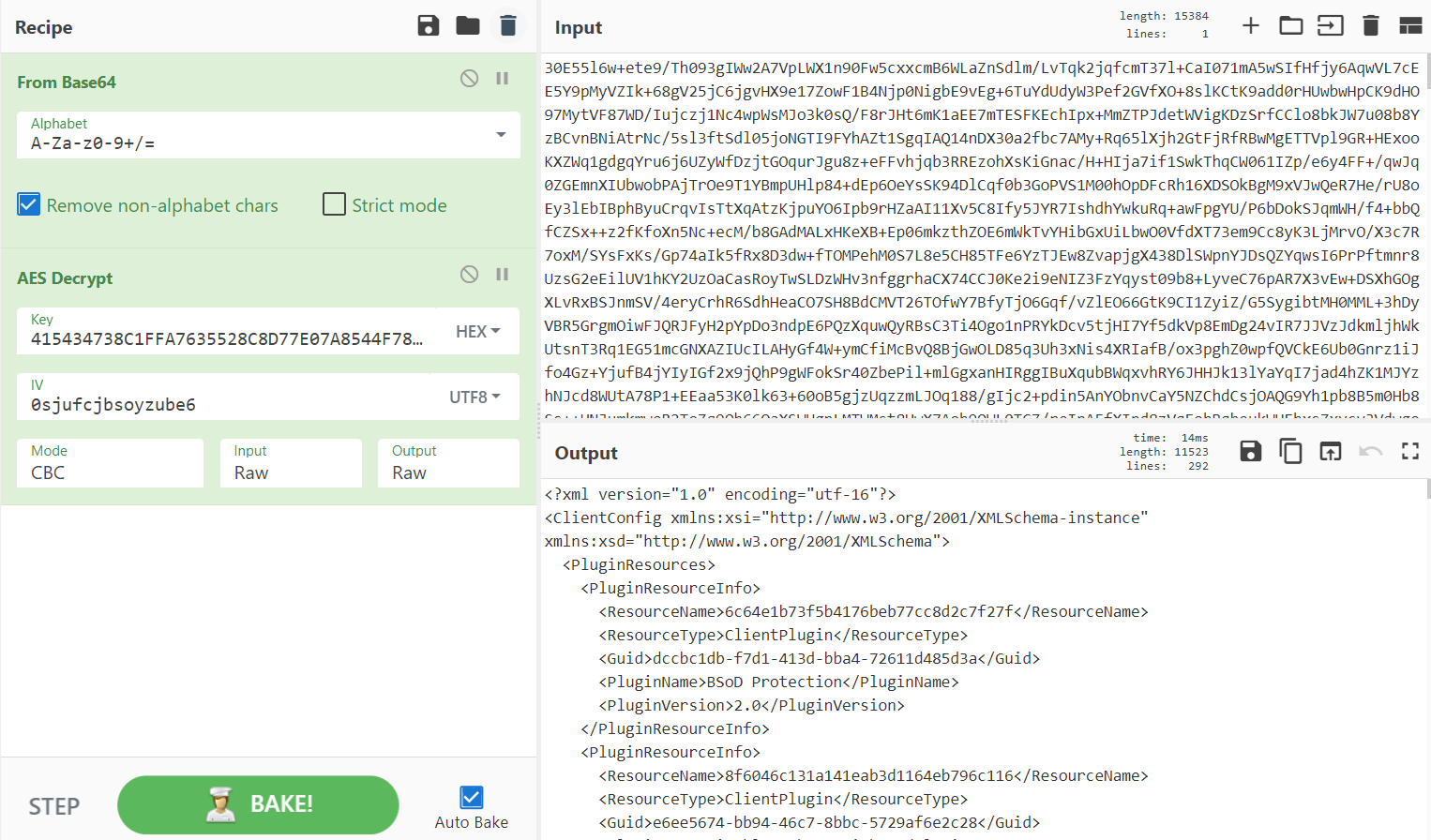Edit the AES Key field

point(226,331)
